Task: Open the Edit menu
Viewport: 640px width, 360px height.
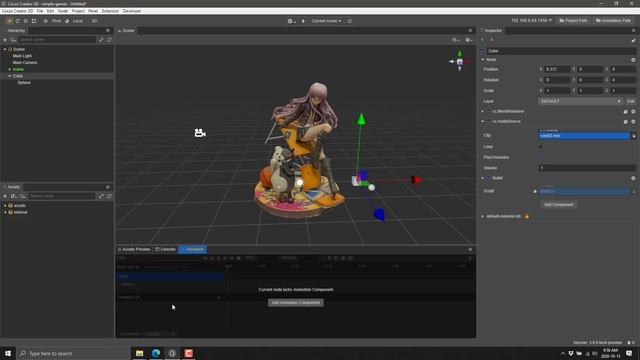Action: coord(50,11)
